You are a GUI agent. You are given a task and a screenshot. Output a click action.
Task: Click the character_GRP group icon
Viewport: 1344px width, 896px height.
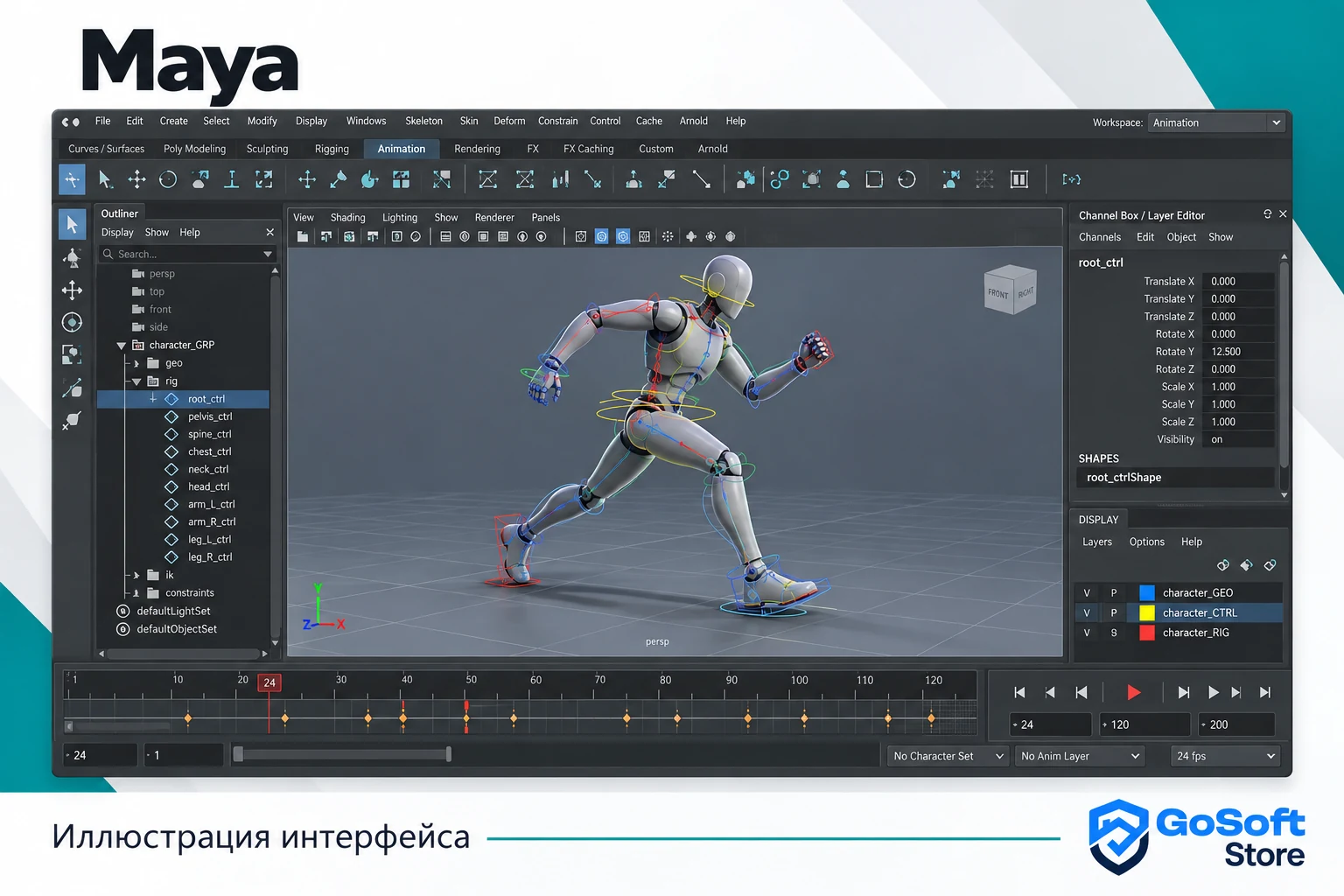pos(137,345)
